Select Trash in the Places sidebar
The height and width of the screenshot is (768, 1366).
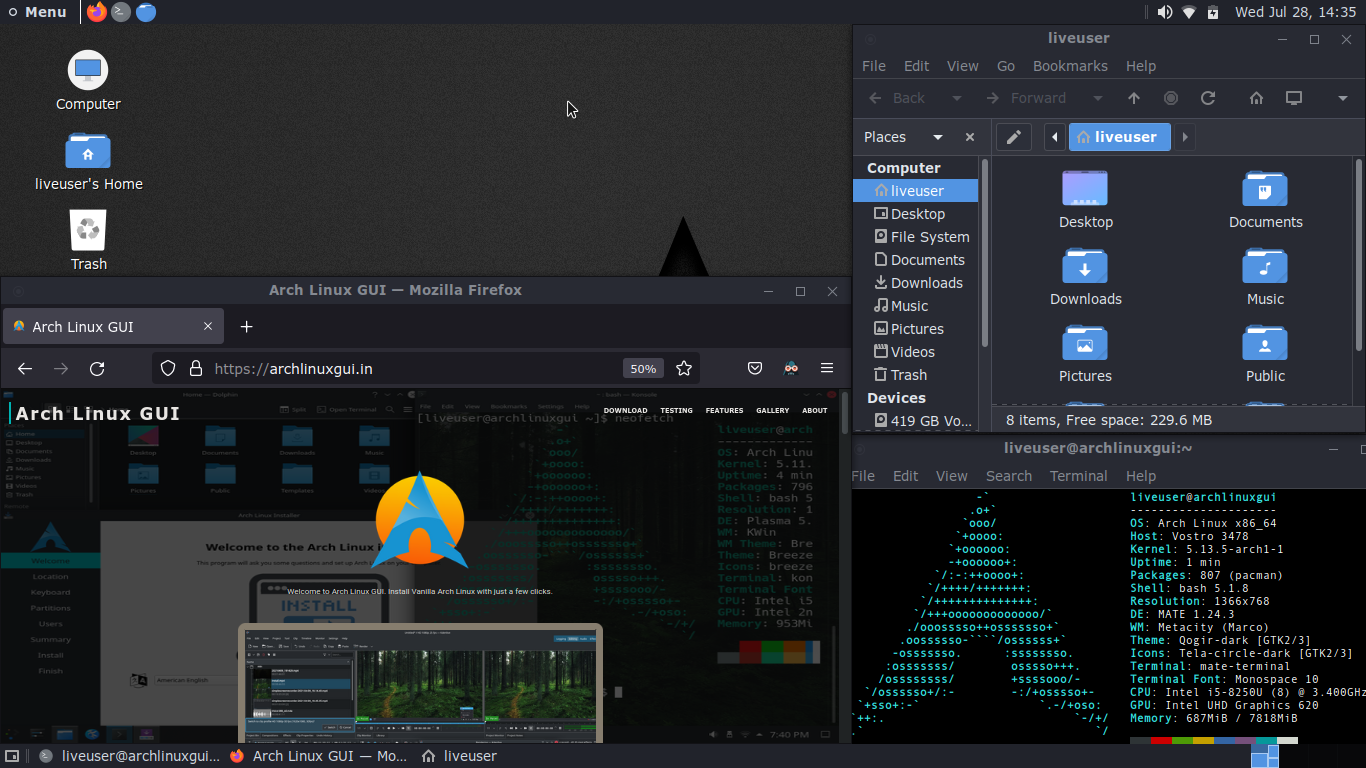(x=915, y=375)
